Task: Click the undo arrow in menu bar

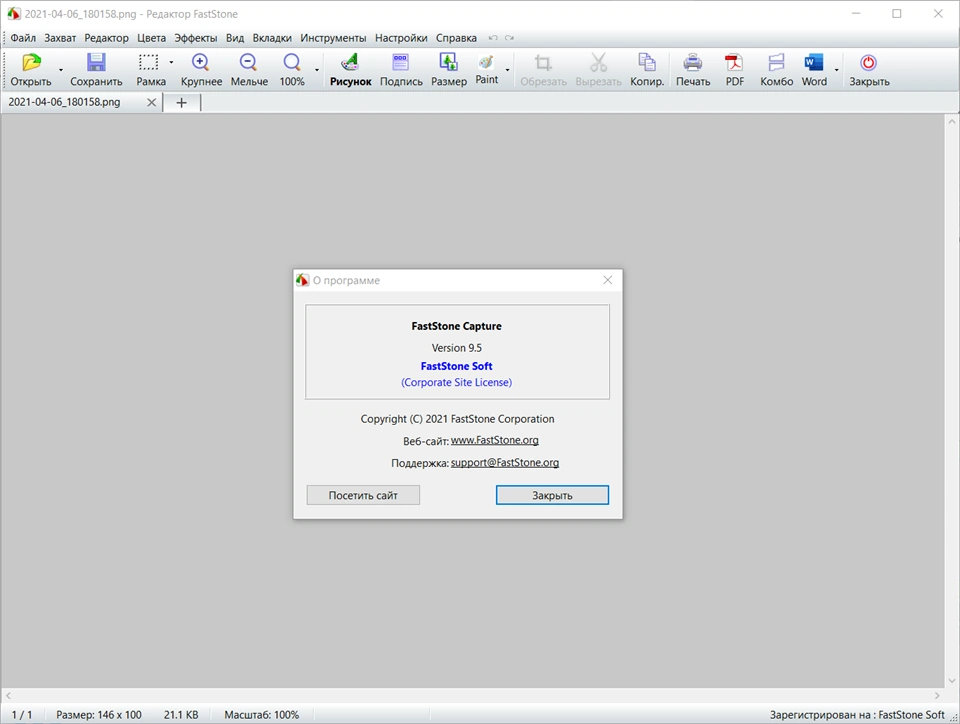Action: 492,38
